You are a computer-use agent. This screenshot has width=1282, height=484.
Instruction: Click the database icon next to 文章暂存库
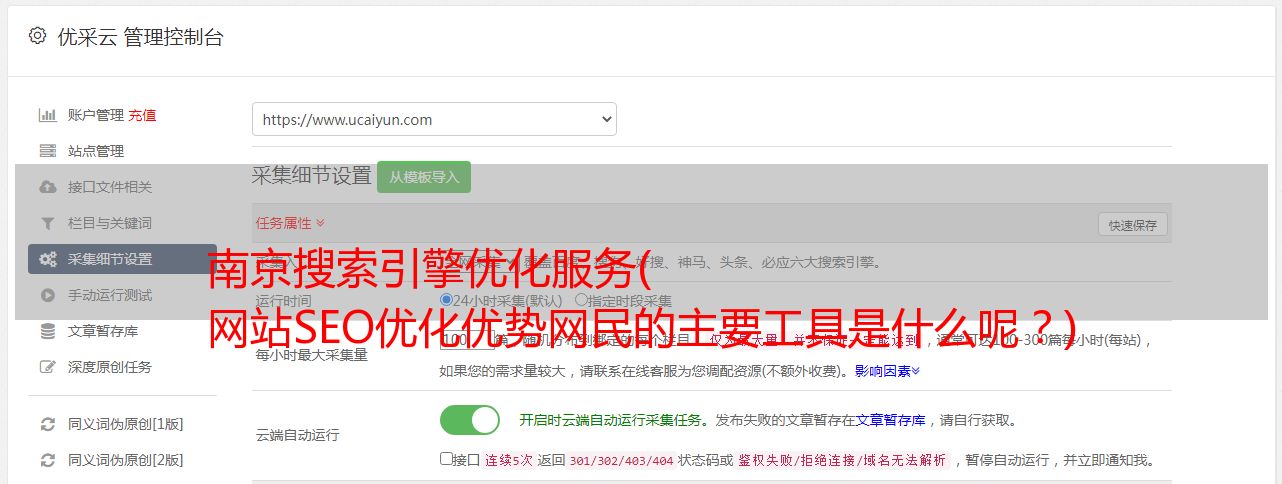[x=47, y=331]
